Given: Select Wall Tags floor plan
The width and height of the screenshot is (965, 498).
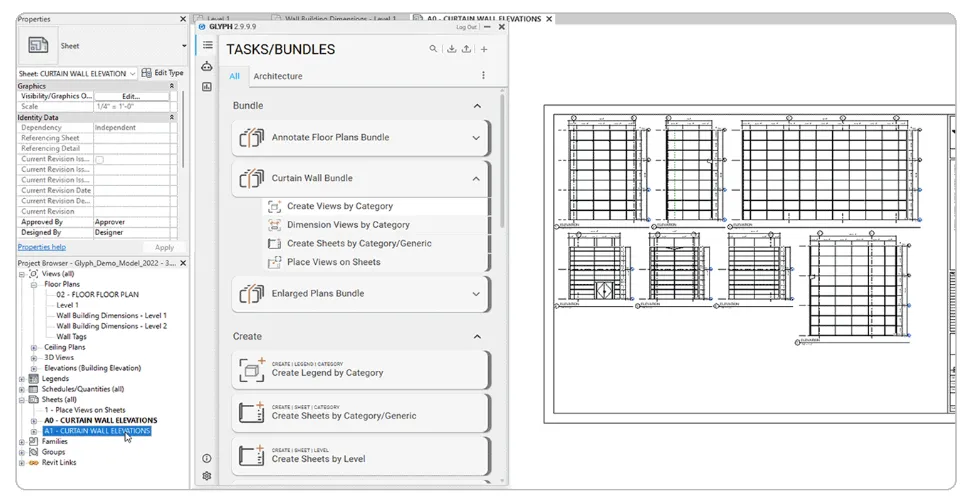Looking at the screenshot, I should click(71, 337).
